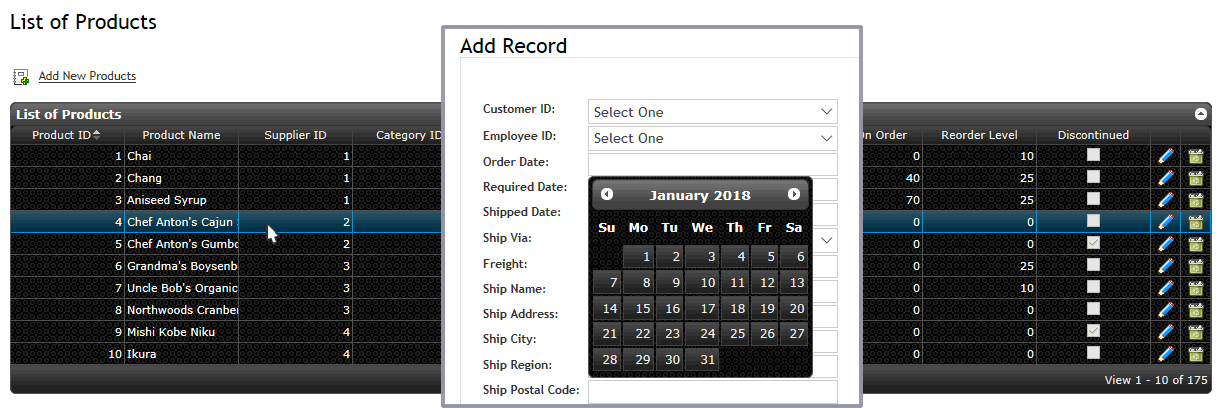Sort by Product Name column header
1222x408 pixels.
pyautogui.click(x=181, y=135)
